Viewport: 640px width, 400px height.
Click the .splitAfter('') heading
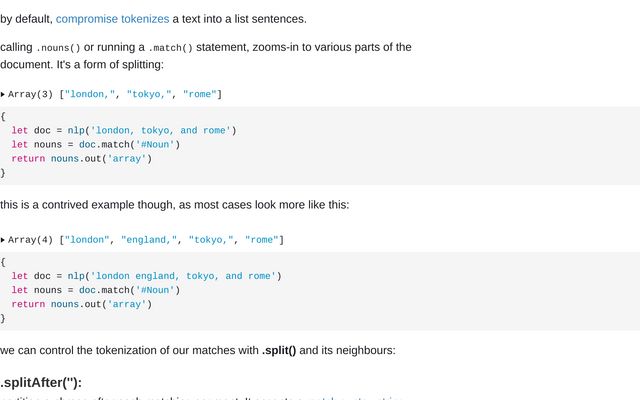point(41,383)
